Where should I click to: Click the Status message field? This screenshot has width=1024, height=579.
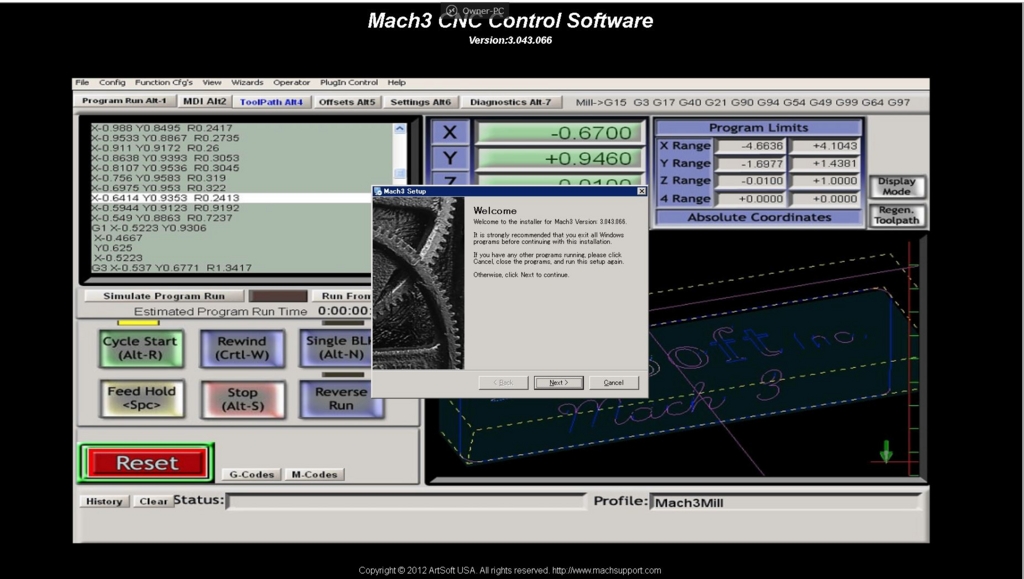(406, 501)
